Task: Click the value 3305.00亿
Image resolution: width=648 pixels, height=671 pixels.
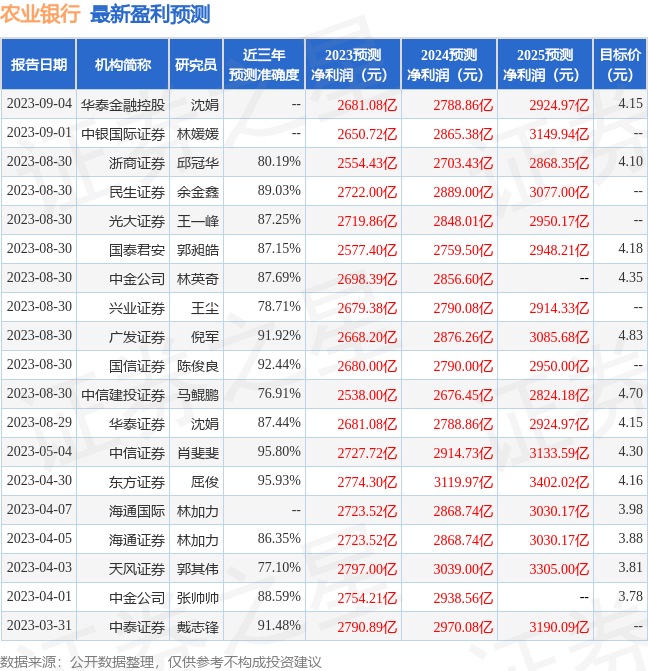Action: tap(559, 569)
